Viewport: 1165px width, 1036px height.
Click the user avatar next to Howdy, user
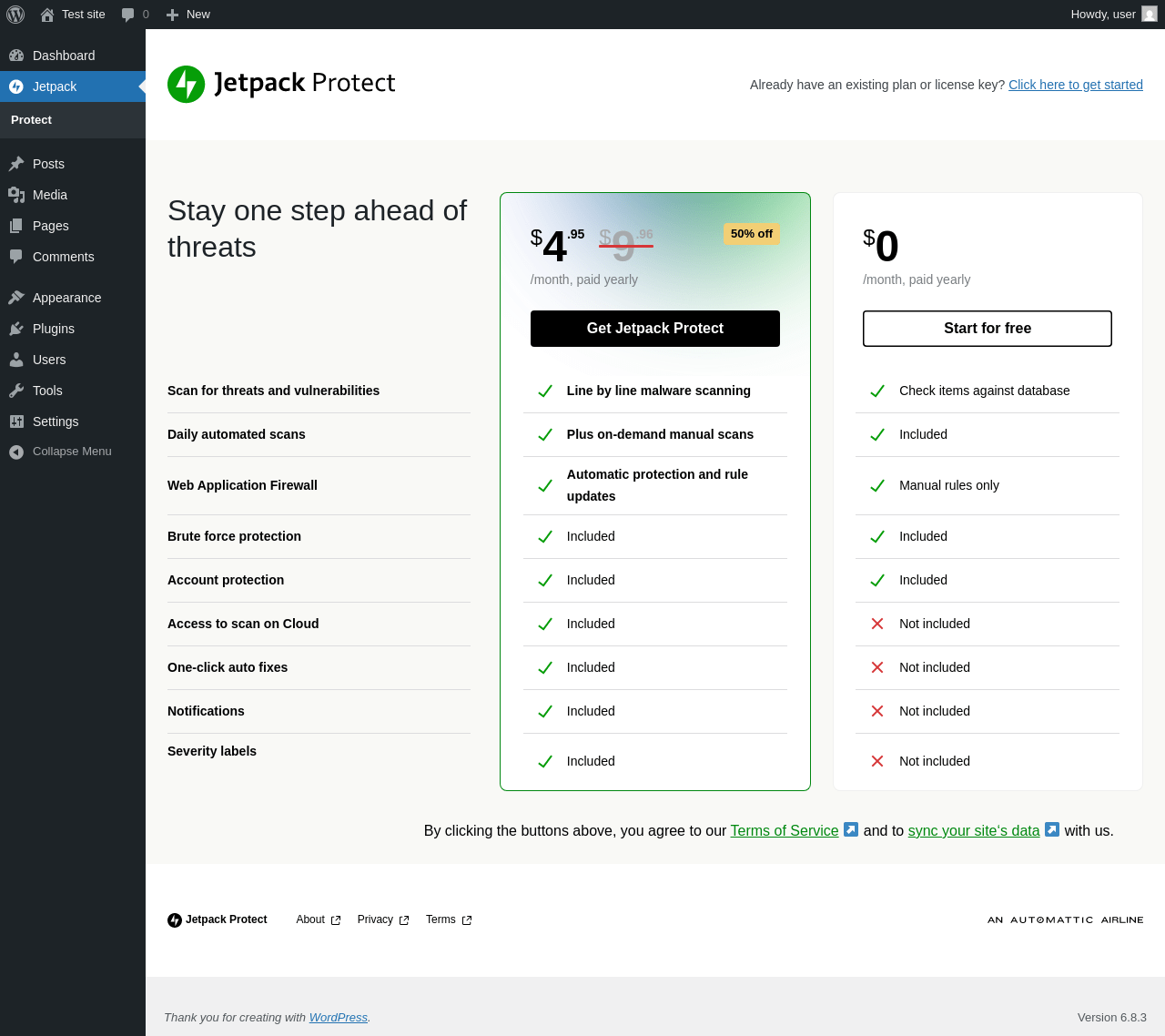coord(1150,14)
